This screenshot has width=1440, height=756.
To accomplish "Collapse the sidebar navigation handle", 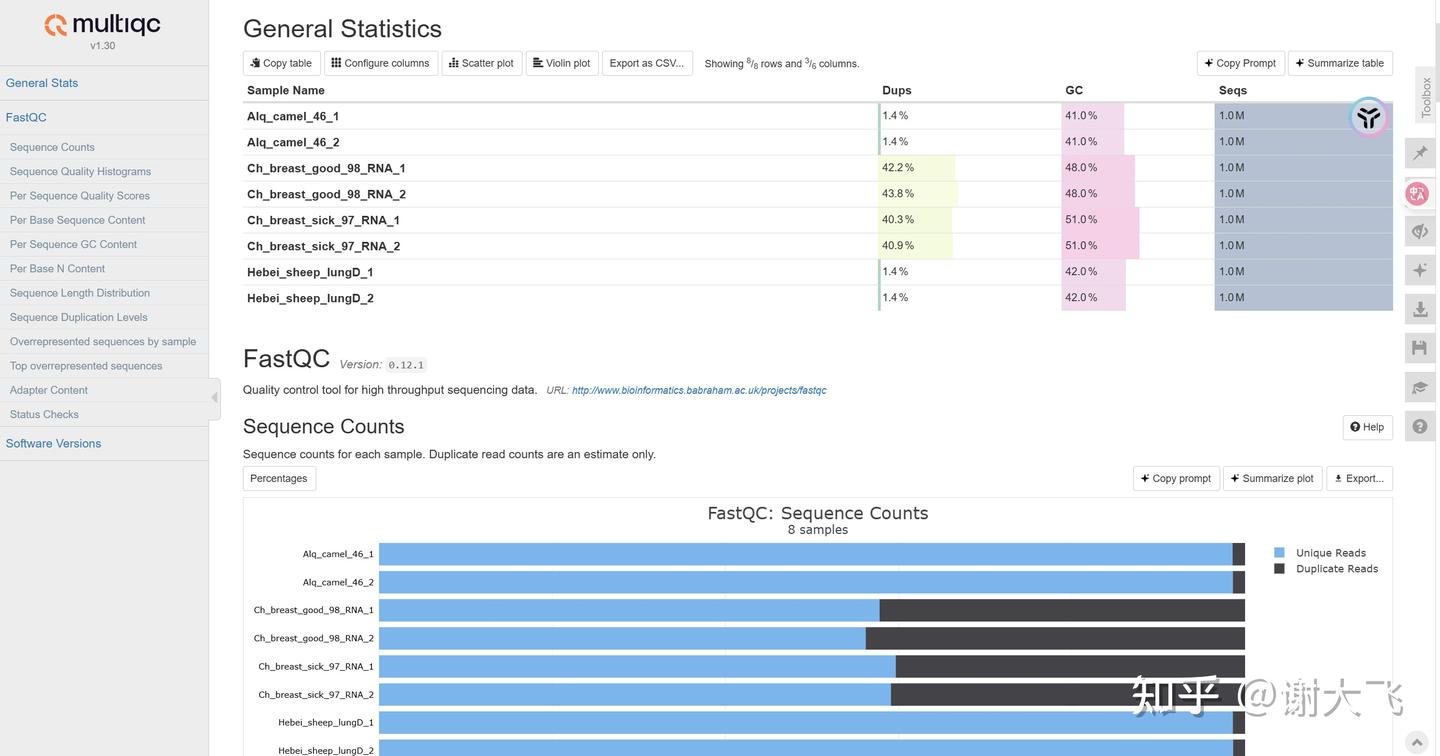I will click(x=214, y=398).
